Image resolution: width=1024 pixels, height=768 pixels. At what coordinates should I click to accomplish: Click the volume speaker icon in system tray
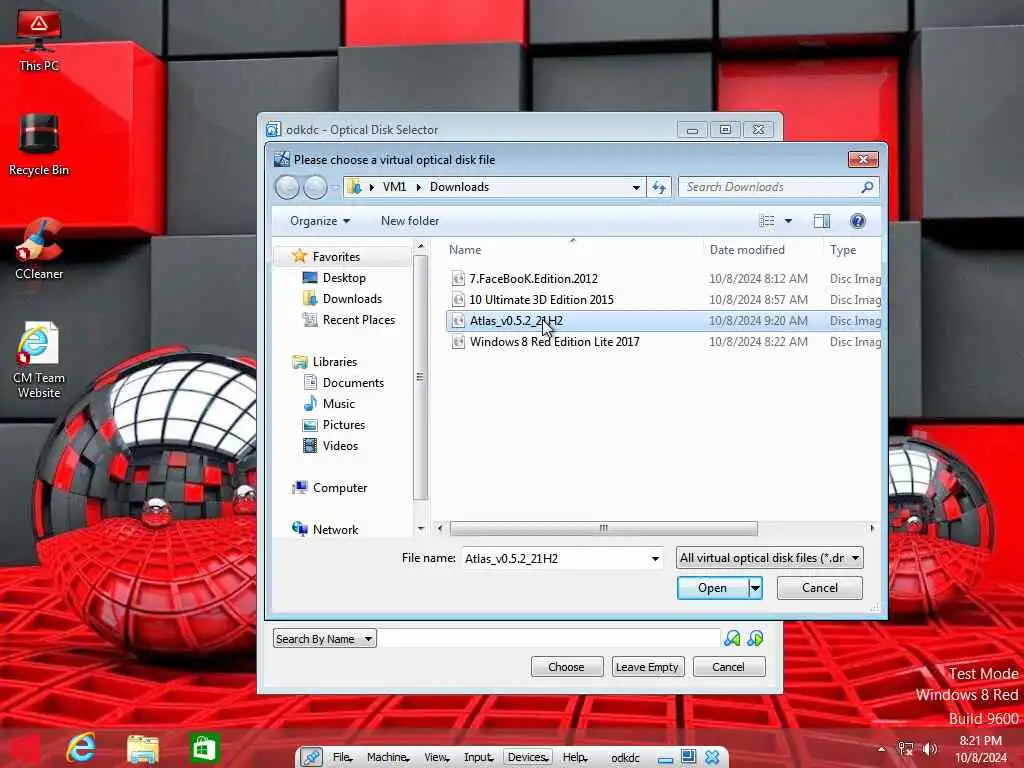[930, 749]
